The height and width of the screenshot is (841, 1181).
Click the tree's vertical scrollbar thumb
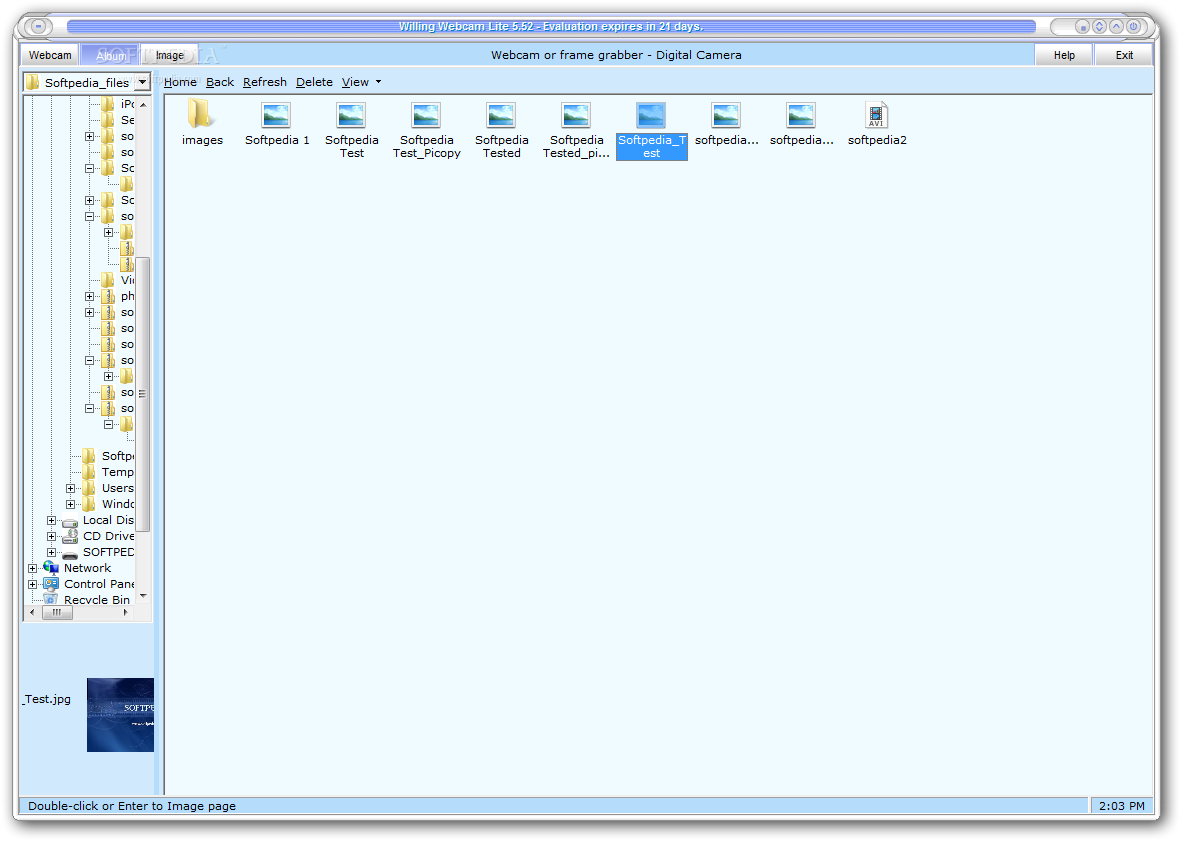tap(142, 394)
